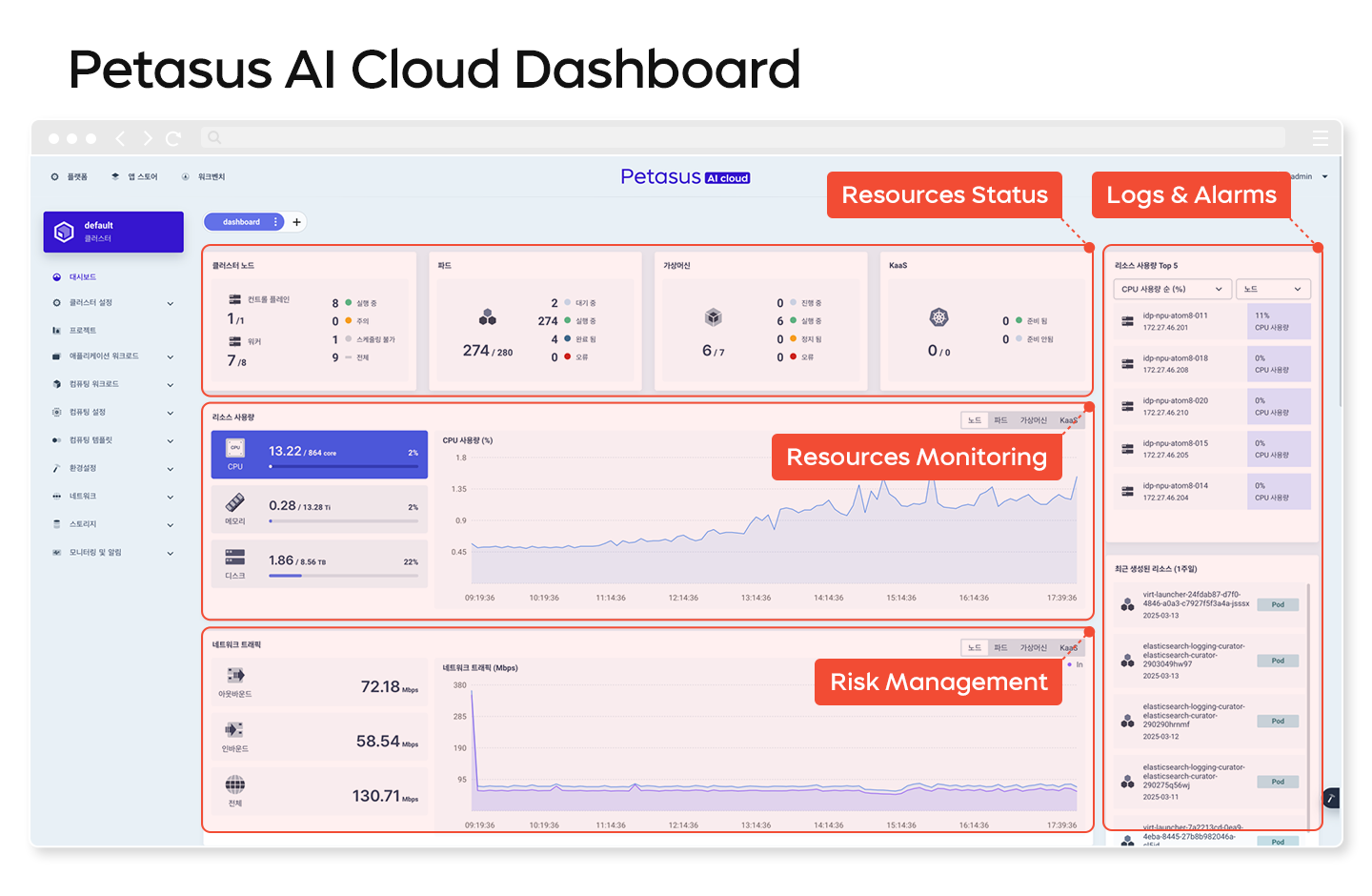
Task: Click the browser address bar
Action: [743, 138]
